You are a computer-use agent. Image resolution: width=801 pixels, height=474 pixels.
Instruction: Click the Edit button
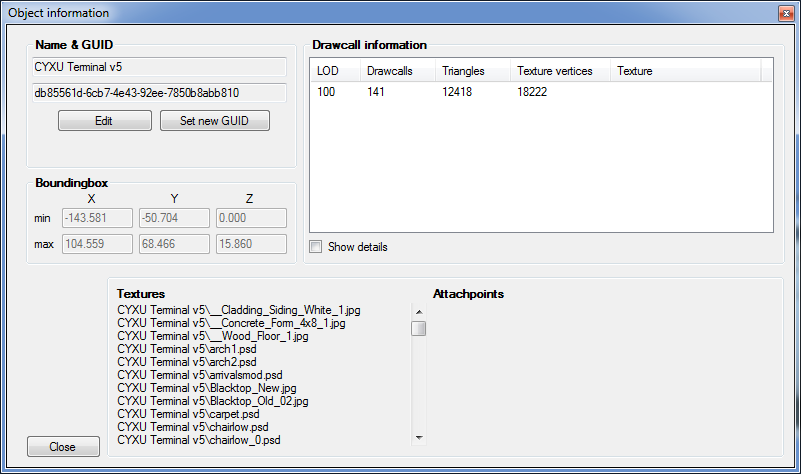click(x=105, y=121)
